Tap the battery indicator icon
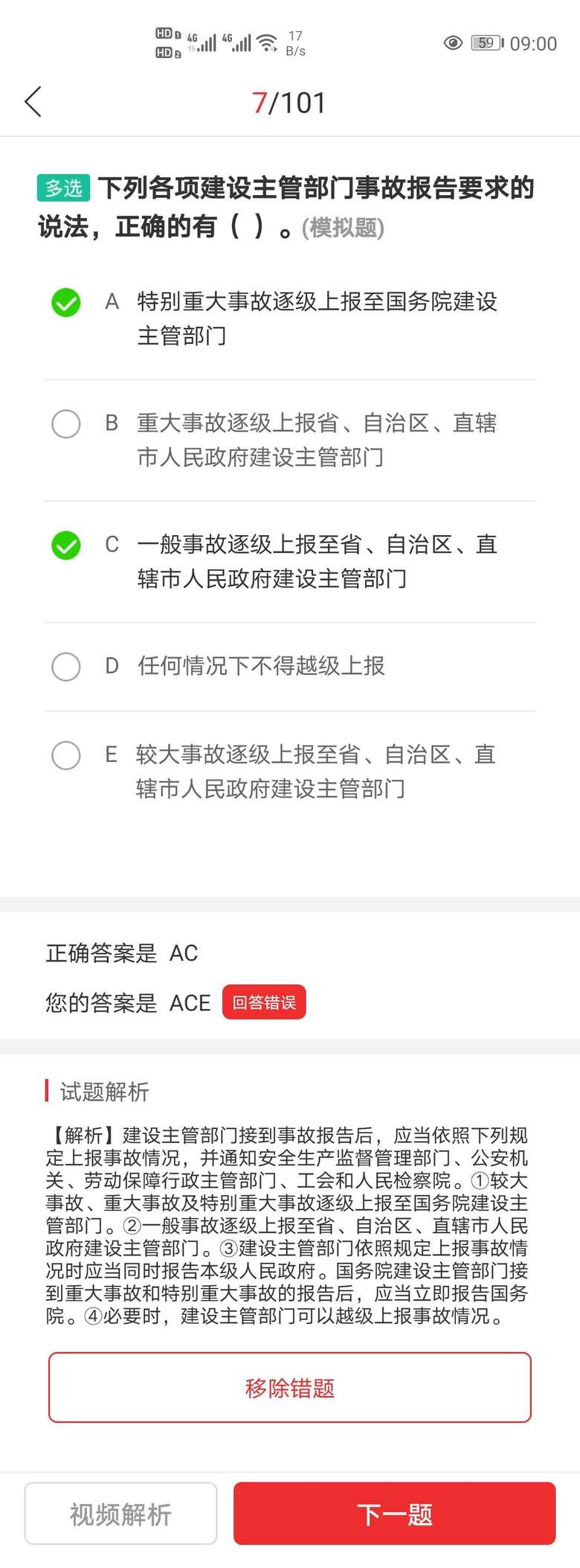Viewport: 580px width, 1568px height. tap(487, 43)
